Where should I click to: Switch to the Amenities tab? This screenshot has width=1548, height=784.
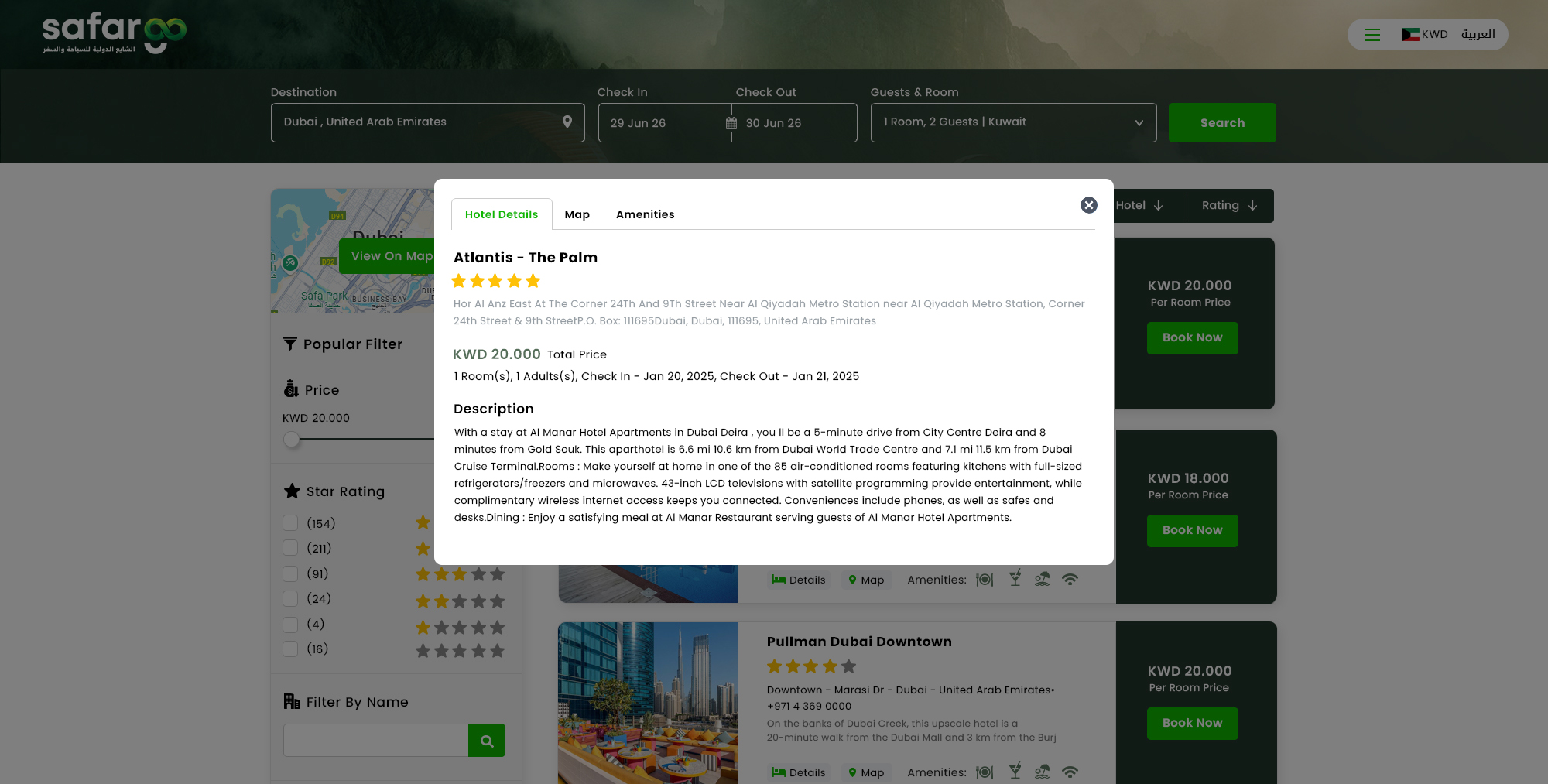[645, 214]
